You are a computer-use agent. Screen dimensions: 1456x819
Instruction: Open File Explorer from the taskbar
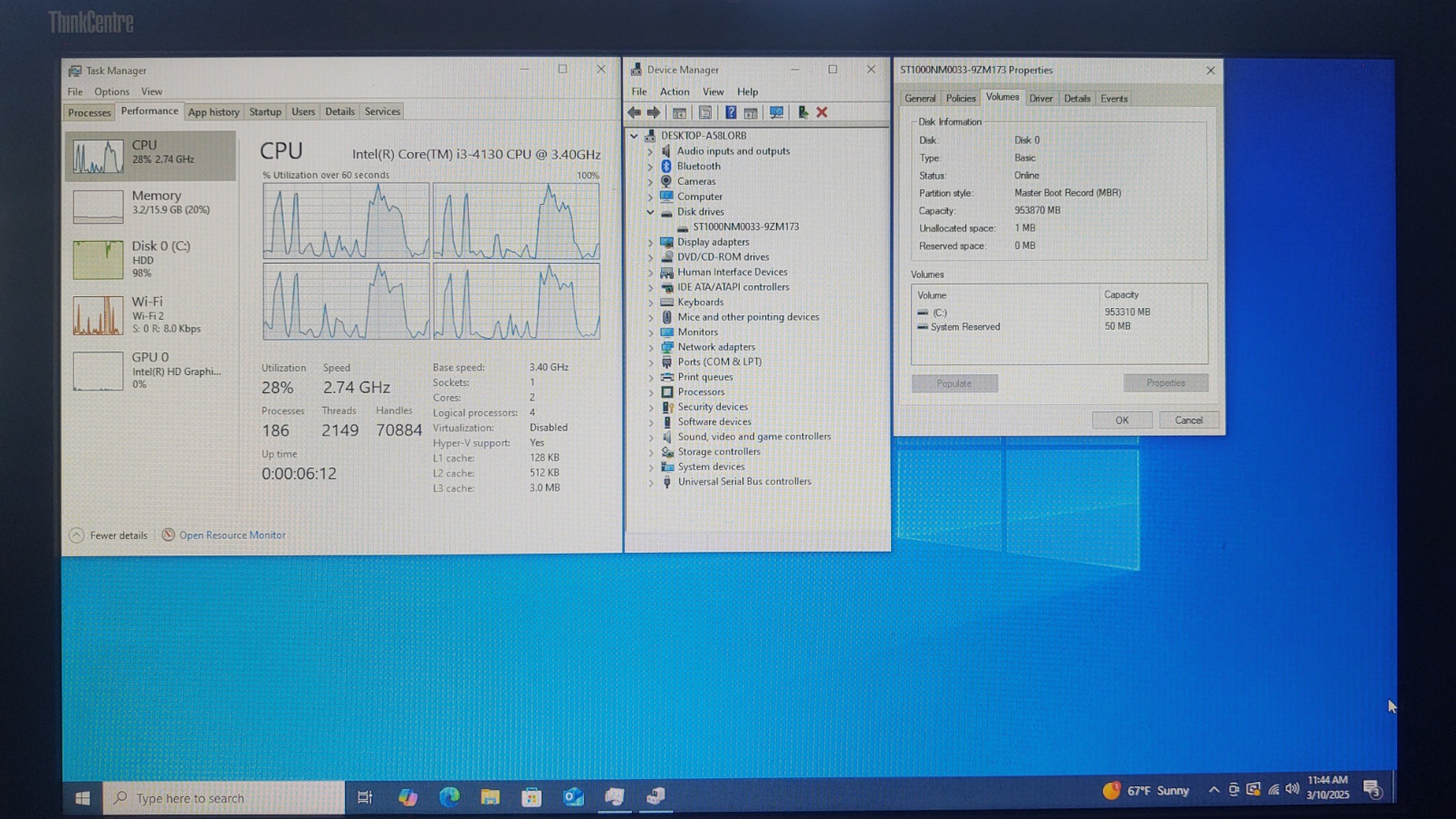(490, 797)
